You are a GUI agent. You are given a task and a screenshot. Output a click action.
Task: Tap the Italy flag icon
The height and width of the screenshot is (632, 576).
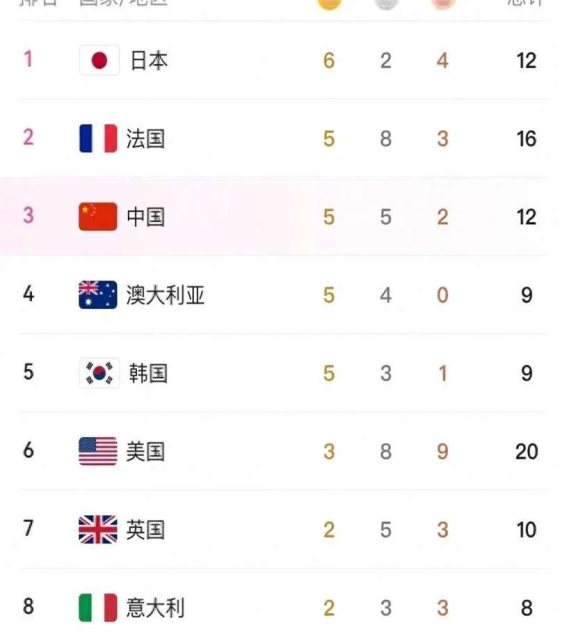click(x=98, y=607)
